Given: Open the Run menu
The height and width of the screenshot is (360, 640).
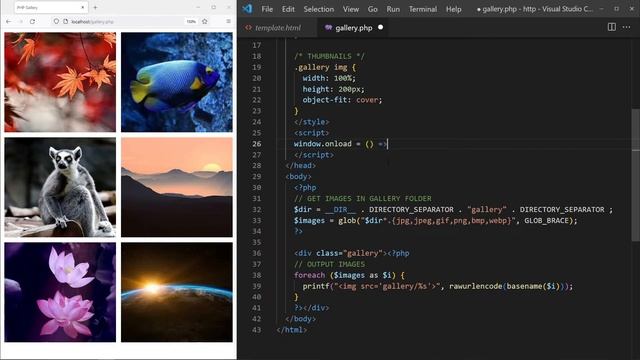Looking at the screenshot, I should (x=393, y=9).
